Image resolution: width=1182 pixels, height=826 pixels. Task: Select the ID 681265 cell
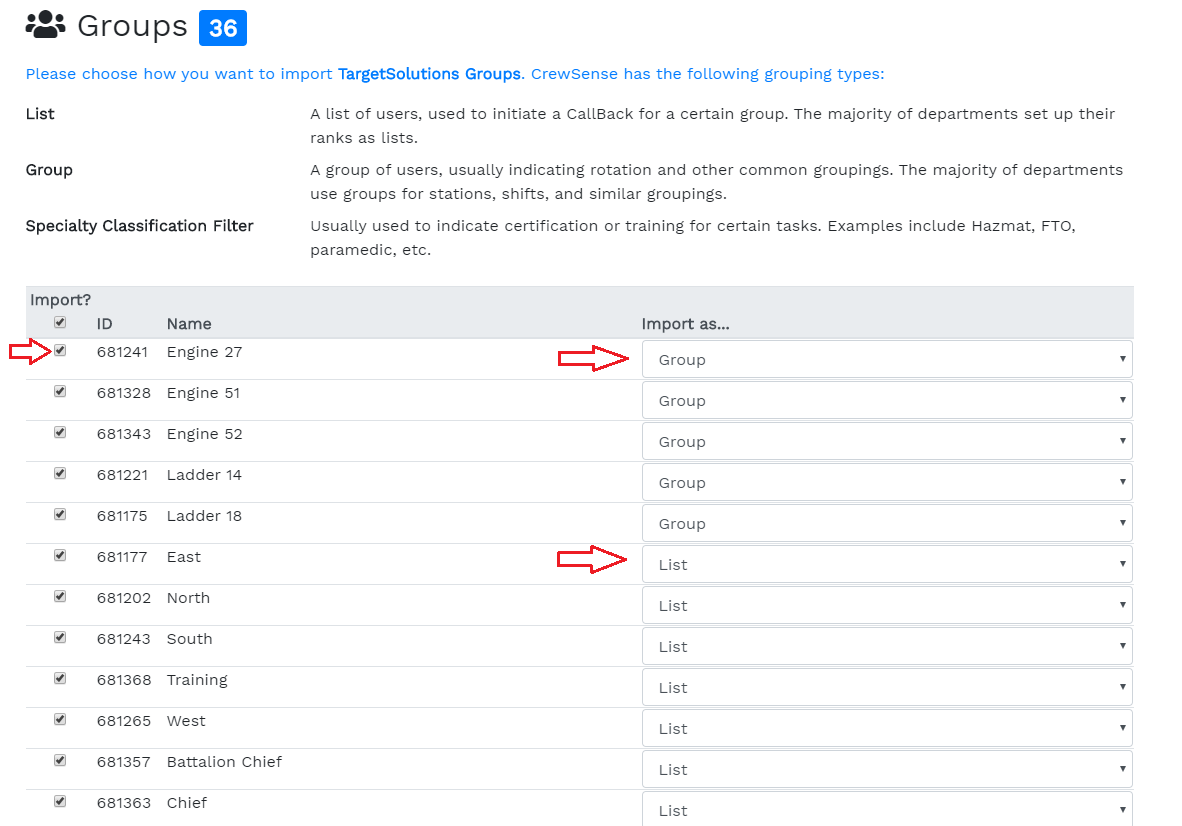[x=124, y=720]
